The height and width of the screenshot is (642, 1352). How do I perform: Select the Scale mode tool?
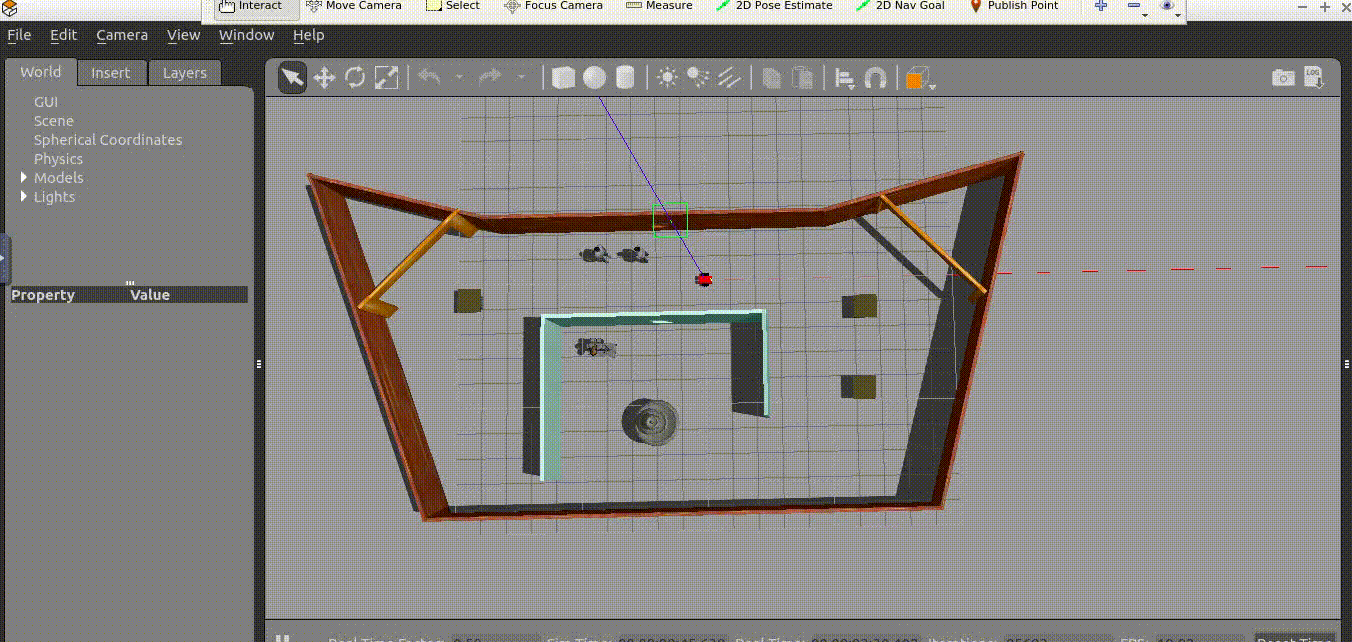(x=386, y=78)
